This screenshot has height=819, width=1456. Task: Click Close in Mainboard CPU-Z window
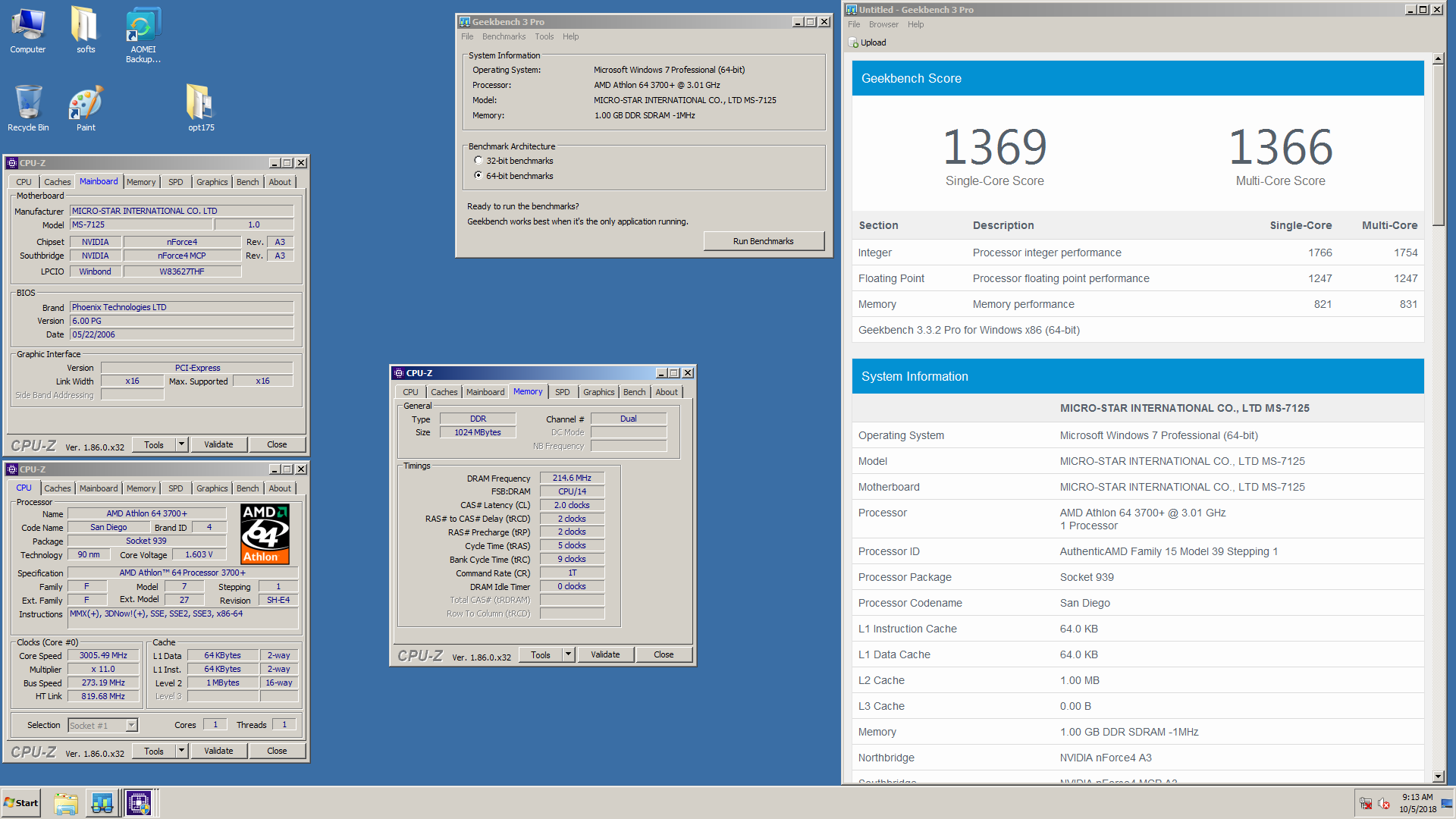coord(277,444)
